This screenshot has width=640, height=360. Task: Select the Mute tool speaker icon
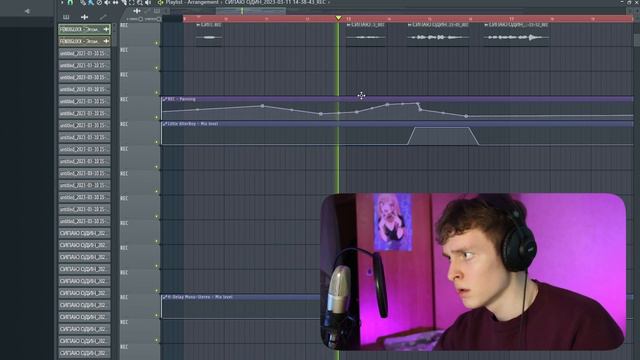(107, 2)
